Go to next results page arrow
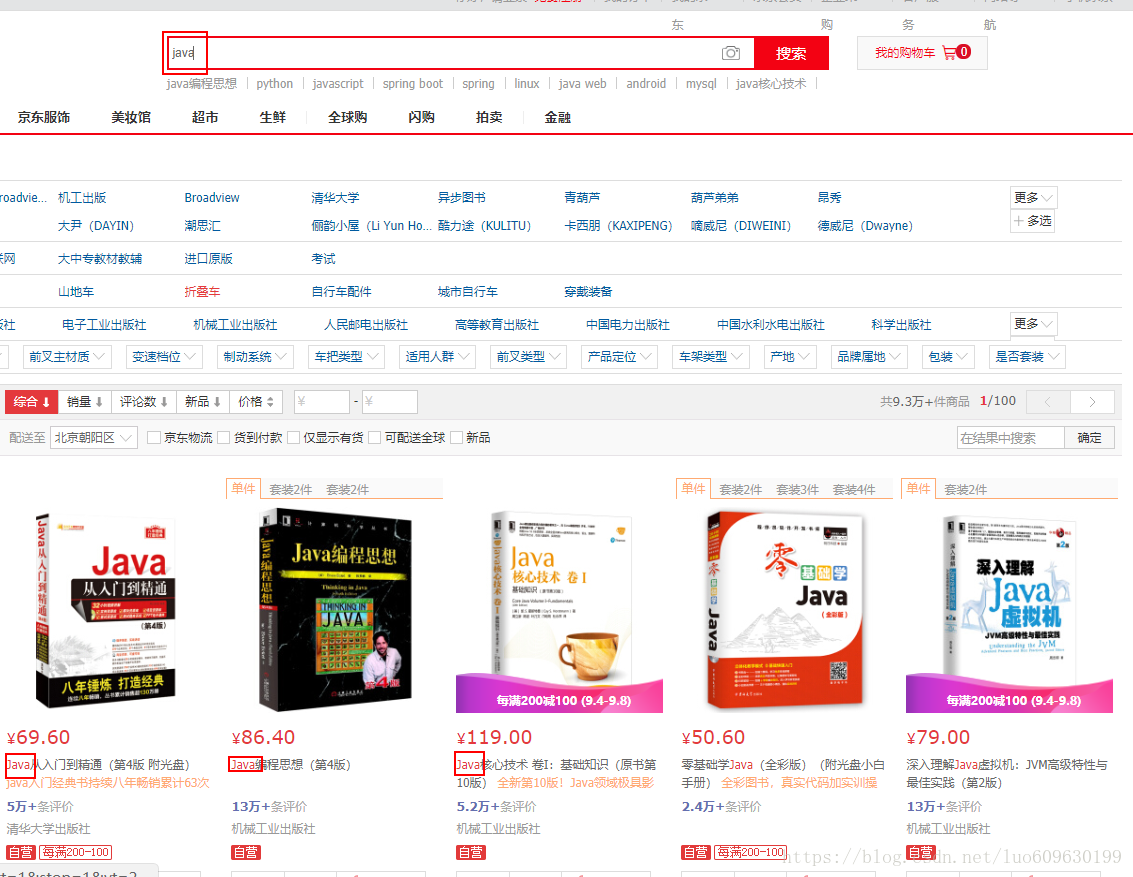The width and height of the screenshot is (1133, 877). [x=1092, y=402]
